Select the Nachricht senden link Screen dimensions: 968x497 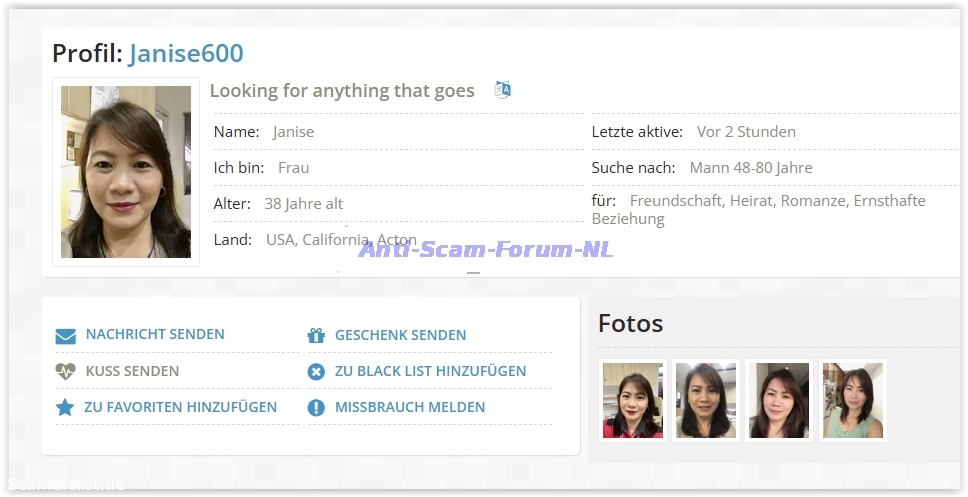click(155, 335)
